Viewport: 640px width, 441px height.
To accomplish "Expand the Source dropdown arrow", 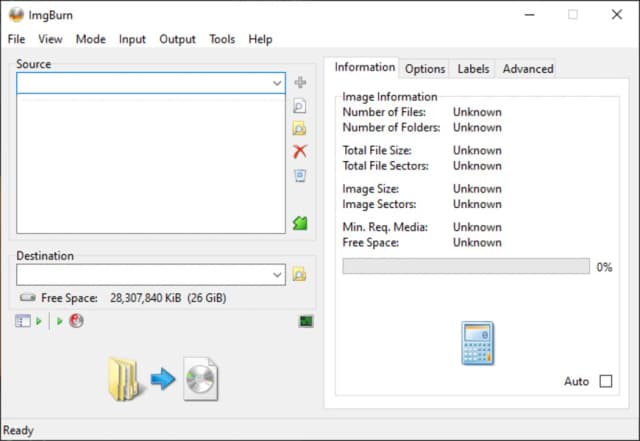I will coord(277,83).
